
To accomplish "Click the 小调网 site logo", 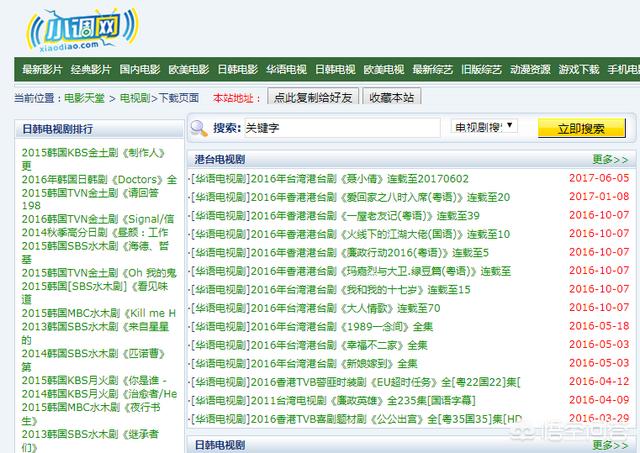I will click(x=83, y=31).
